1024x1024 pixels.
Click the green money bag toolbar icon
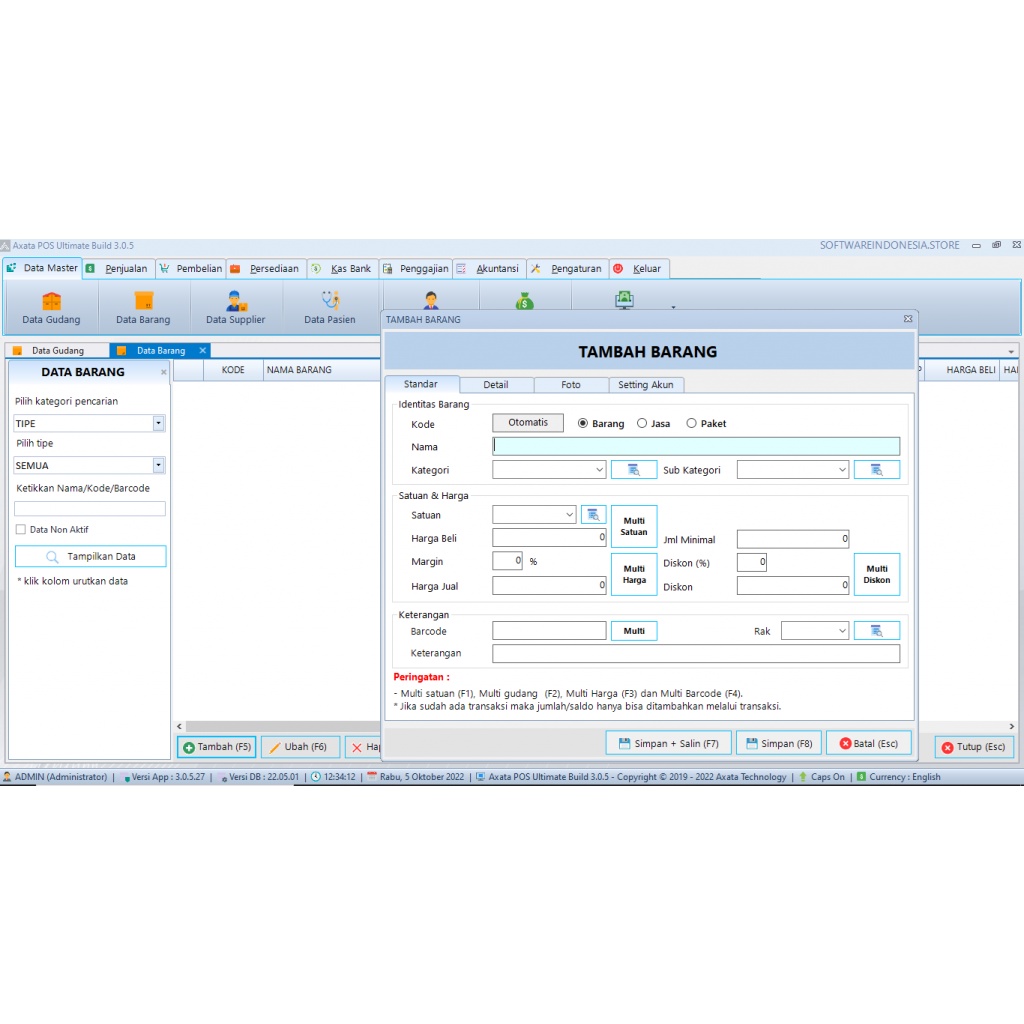tap(524, 300)
